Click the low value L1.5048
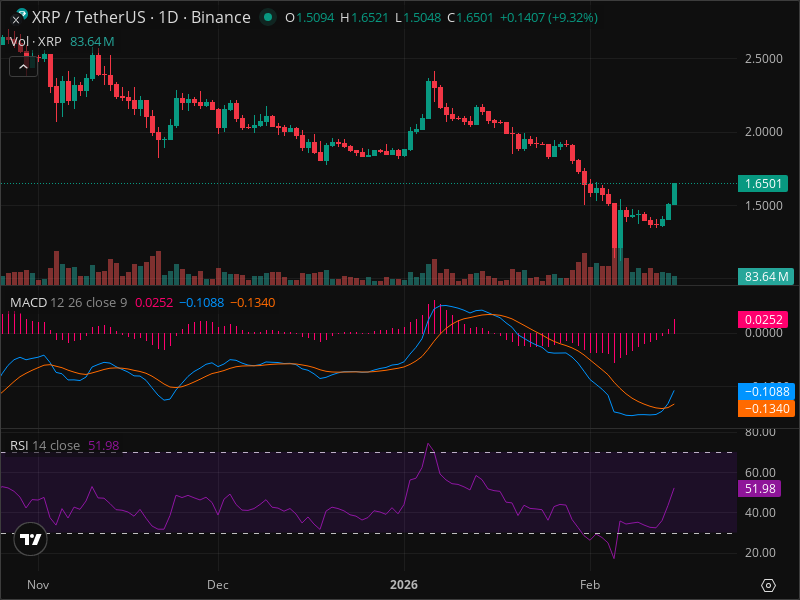Image resolution: width=800 pixels, height=600 pixels. (418, 18)
